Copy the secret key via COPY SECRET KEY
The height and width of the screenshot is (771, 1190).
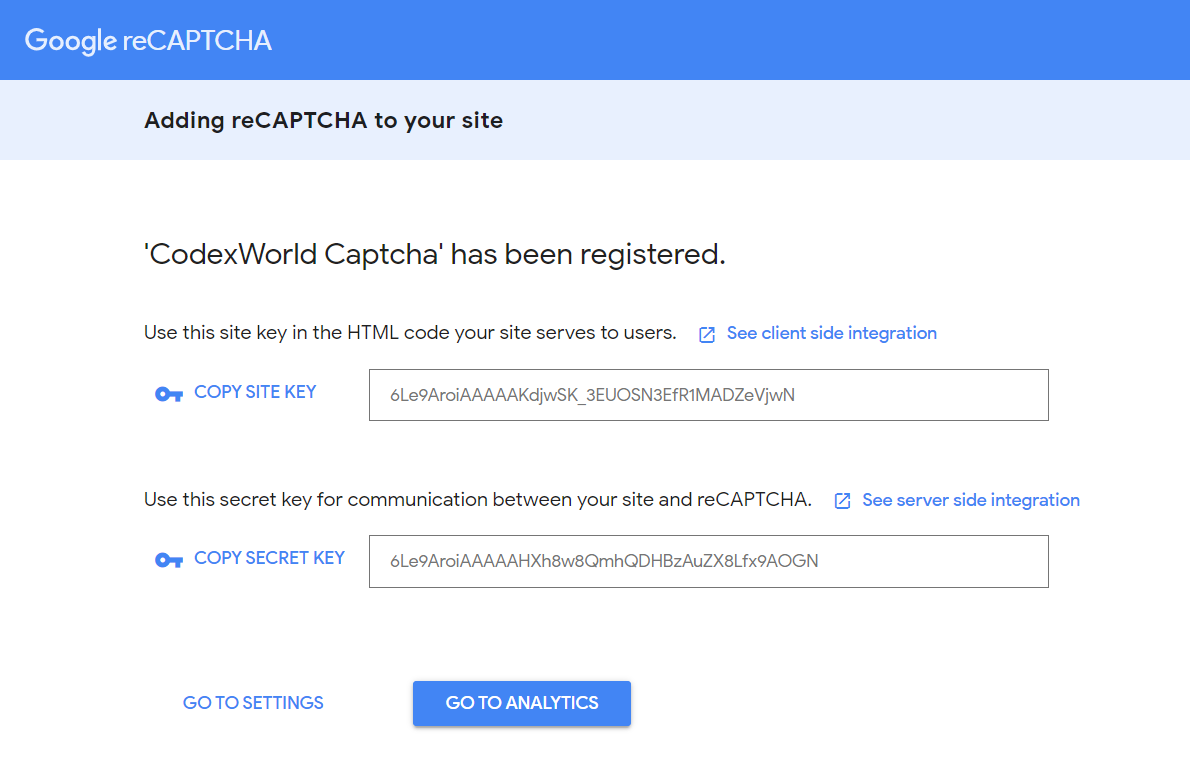point(269,559)
